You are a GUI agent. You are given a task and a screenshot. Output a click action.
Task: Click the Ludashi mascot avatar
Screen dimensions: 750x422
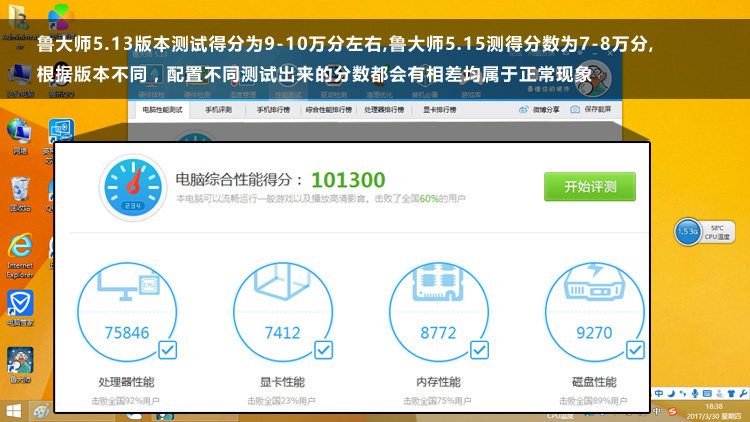pos(593,78)
